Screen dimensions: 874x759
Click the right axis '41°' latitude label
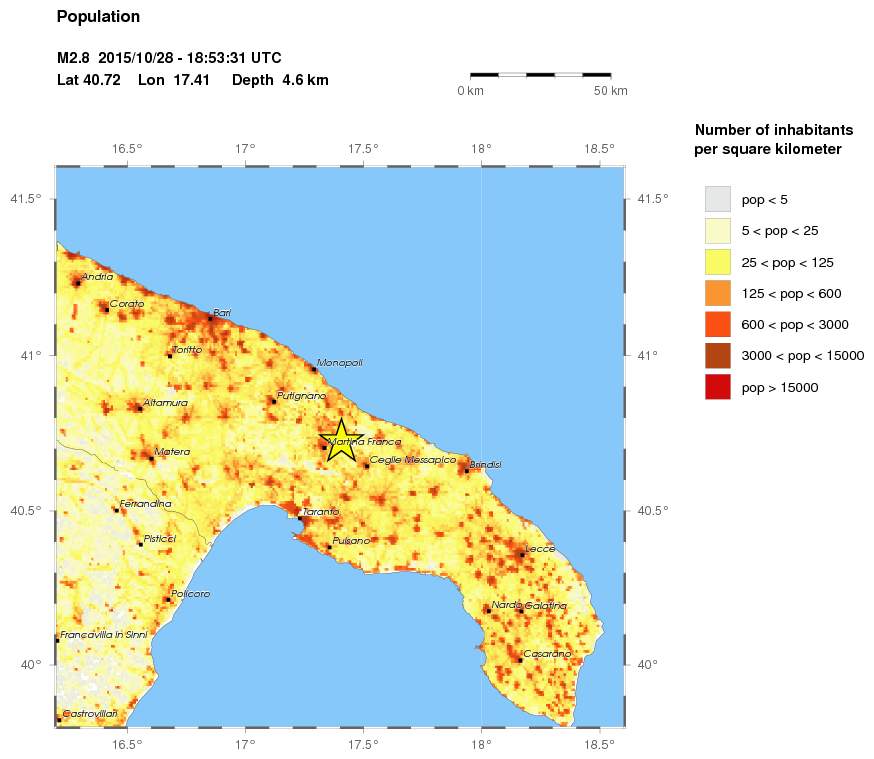(648, 355)
